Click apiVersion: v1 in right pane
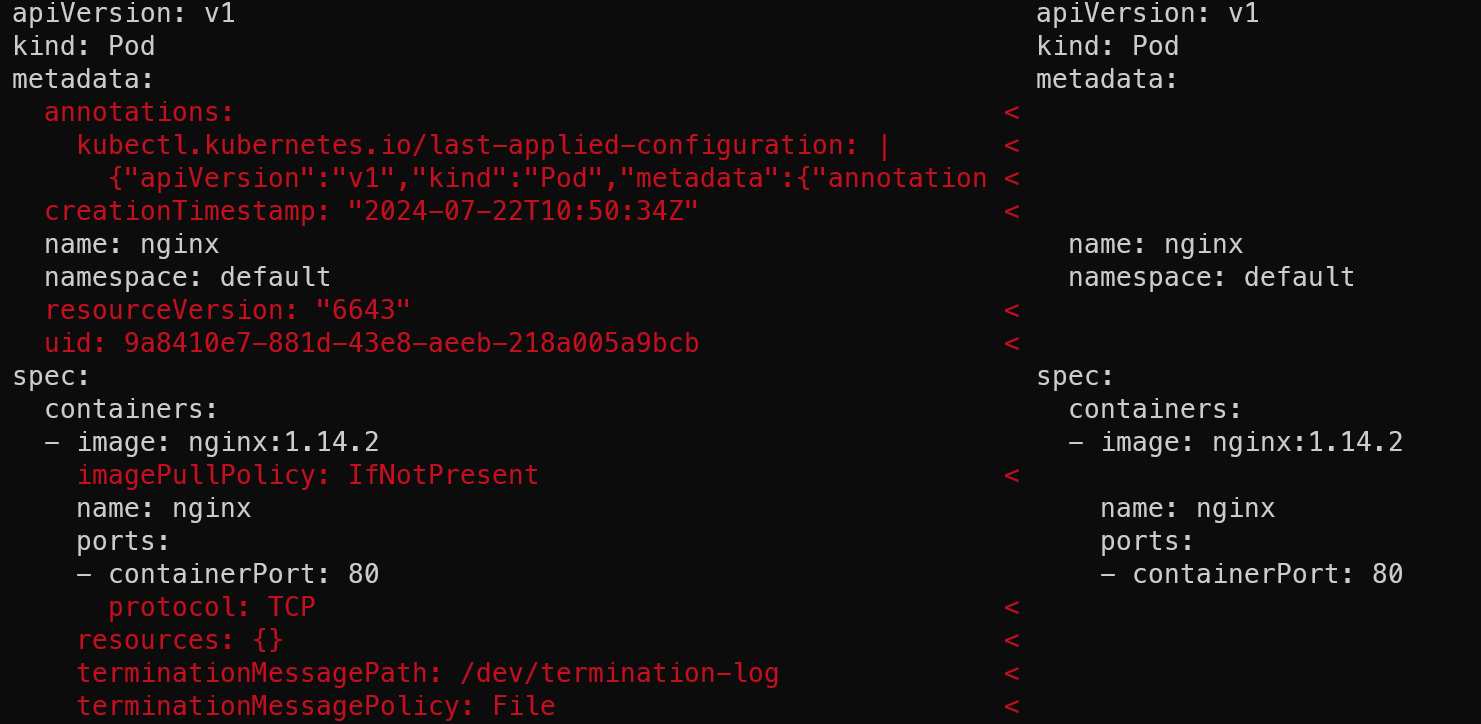1481x724 pixels. click(x=1146, y=14)
